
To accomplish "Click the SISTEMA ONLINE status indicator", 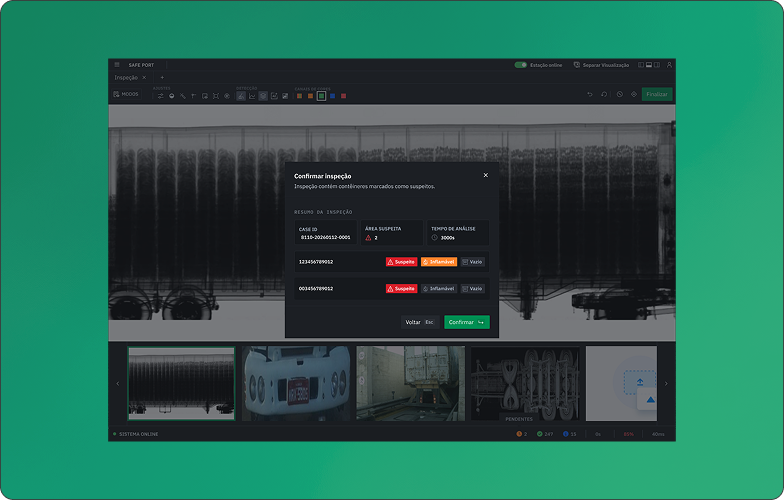I will (x=136, y=434).
